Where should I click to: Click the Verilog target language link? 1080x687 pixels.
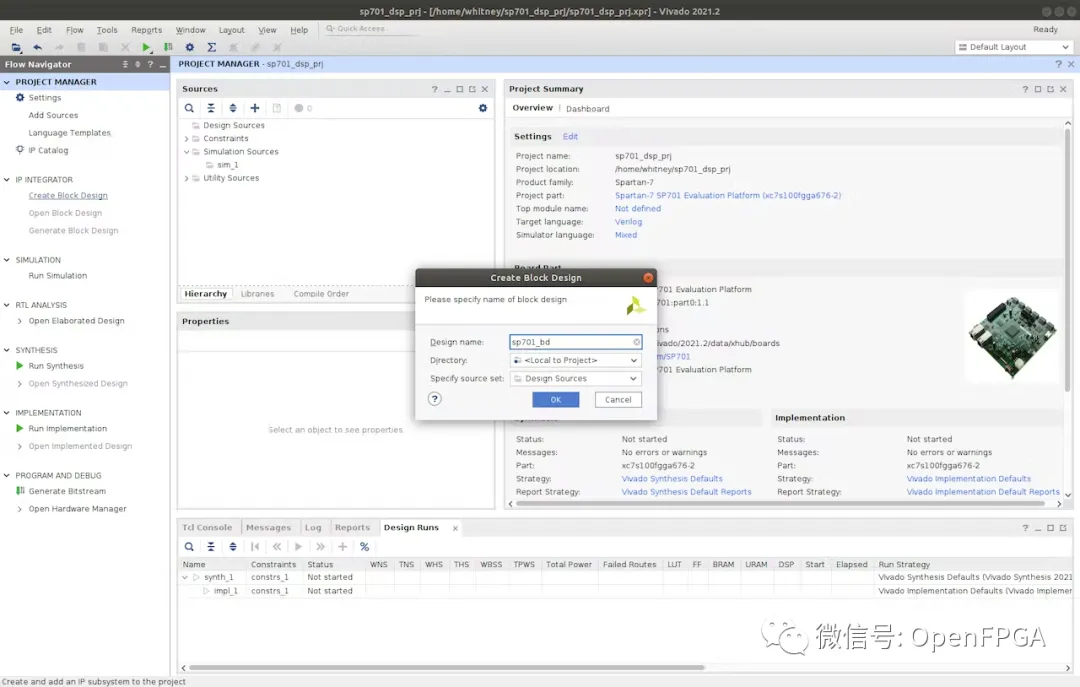point(628,222)
